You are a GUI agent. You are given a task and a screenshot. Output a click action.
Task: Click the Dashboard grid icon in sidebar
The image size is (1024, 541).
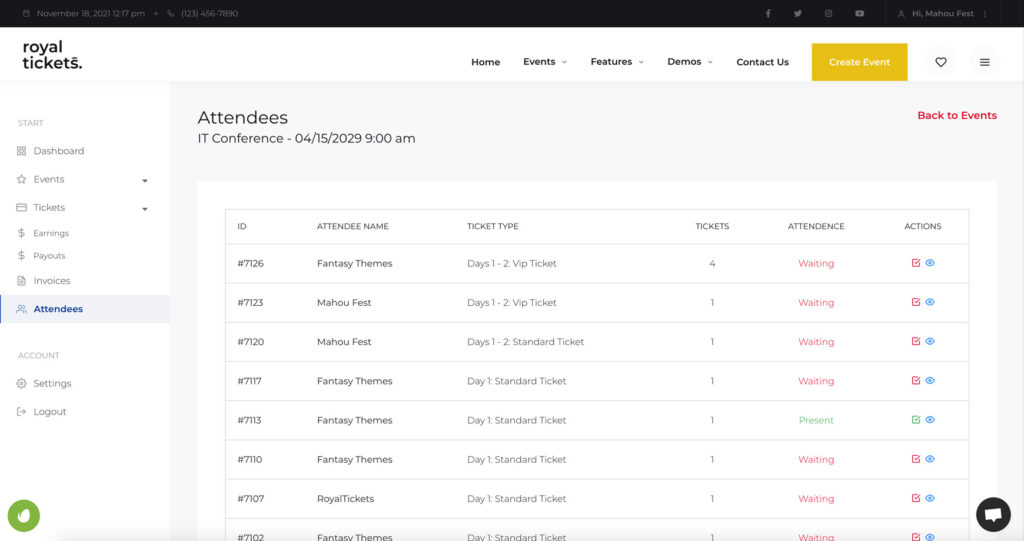pyautogui.click(x=22, y=151)
